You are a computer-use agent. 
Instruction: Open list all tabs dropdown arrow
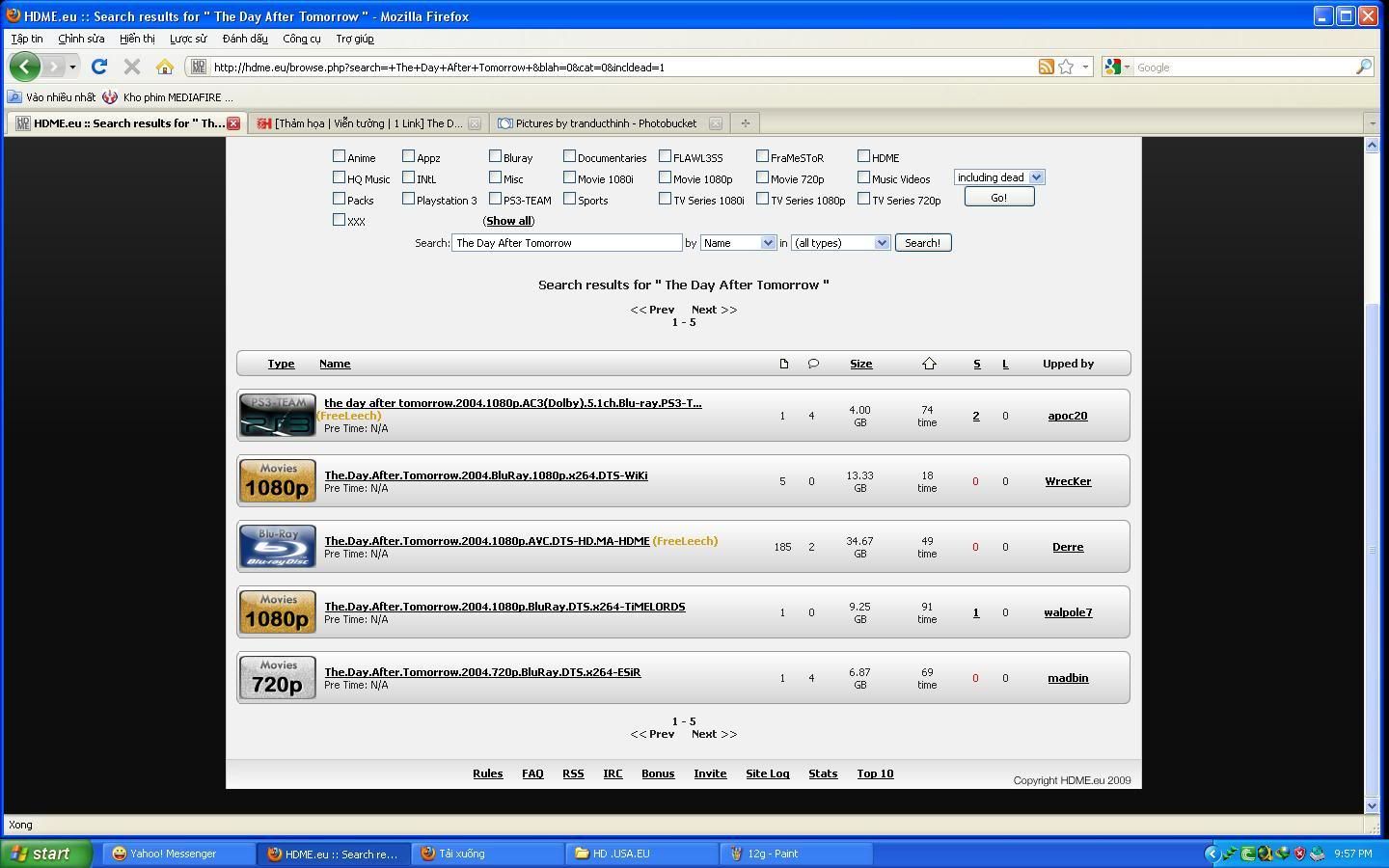(1372, 123)
